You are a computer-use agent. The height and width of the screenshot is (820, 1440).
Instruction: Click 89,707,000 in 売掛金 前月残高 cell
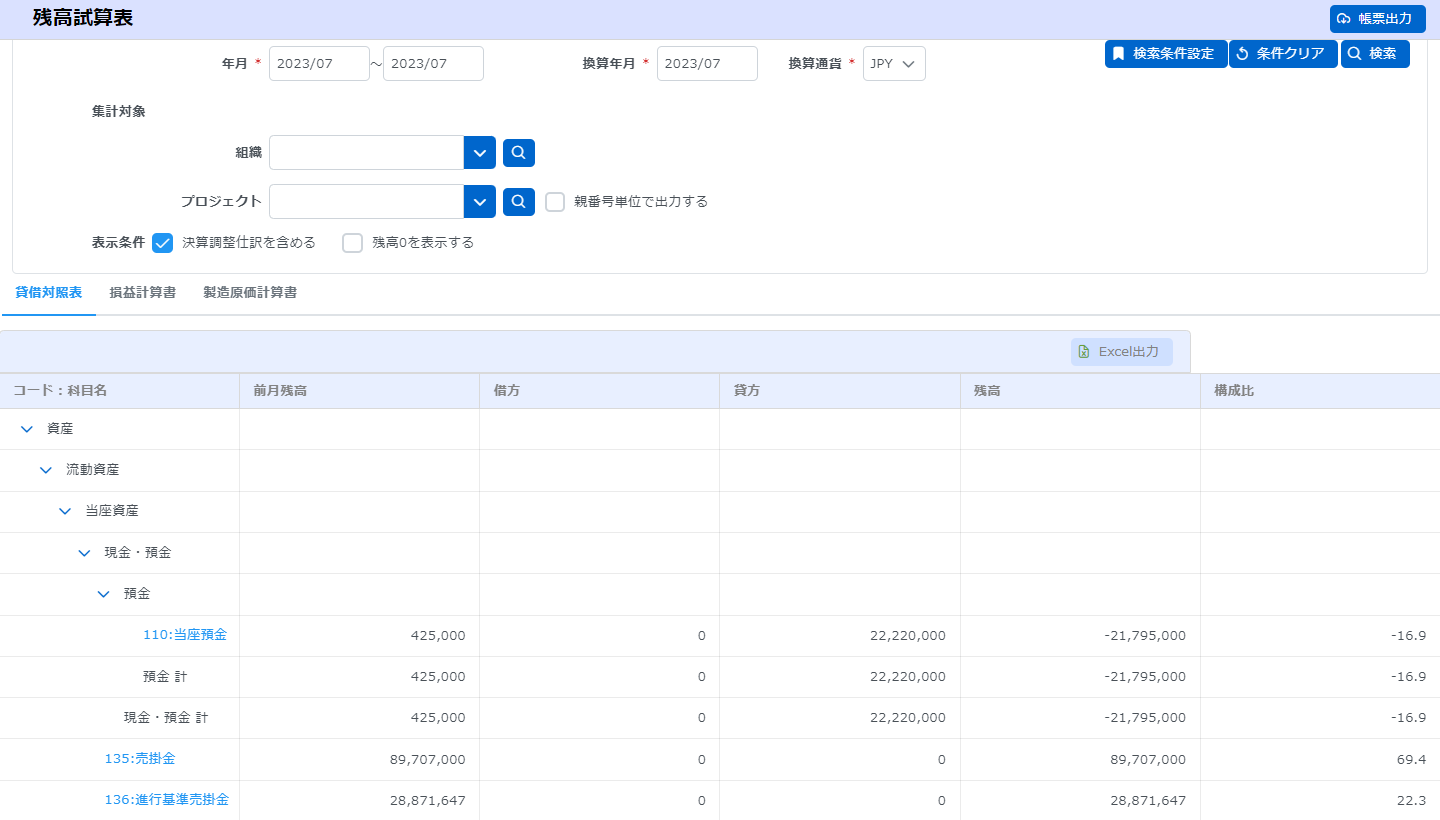point(427,760)
